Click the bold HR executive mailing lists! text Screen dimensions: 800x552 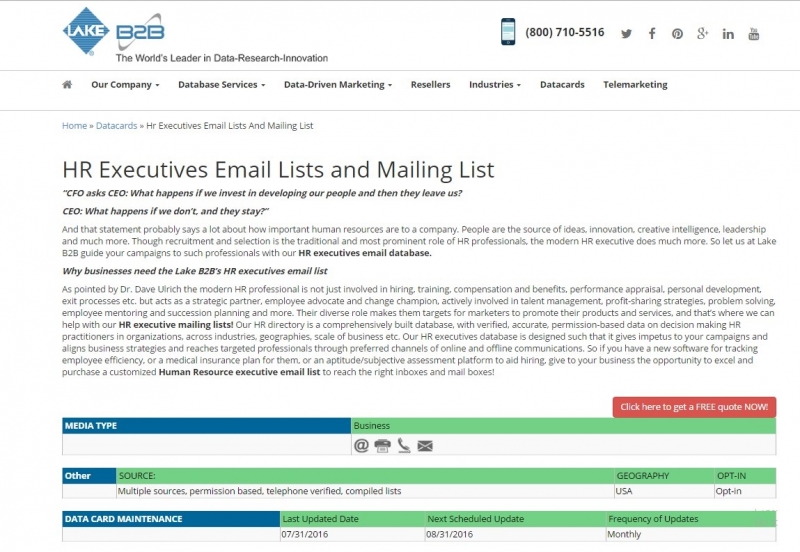(x=176, y=325)
